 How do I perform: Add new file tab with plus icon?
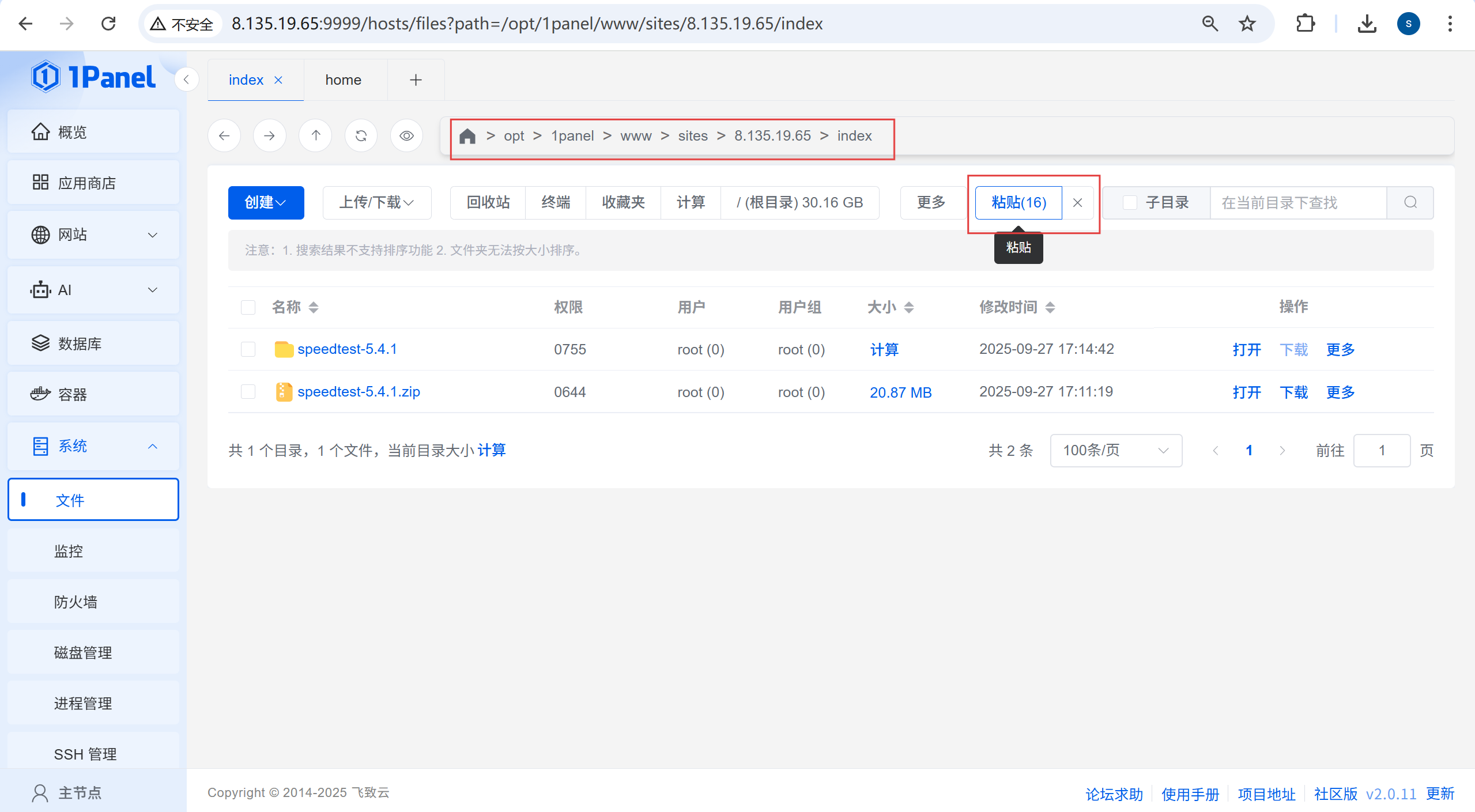(416, 80)
